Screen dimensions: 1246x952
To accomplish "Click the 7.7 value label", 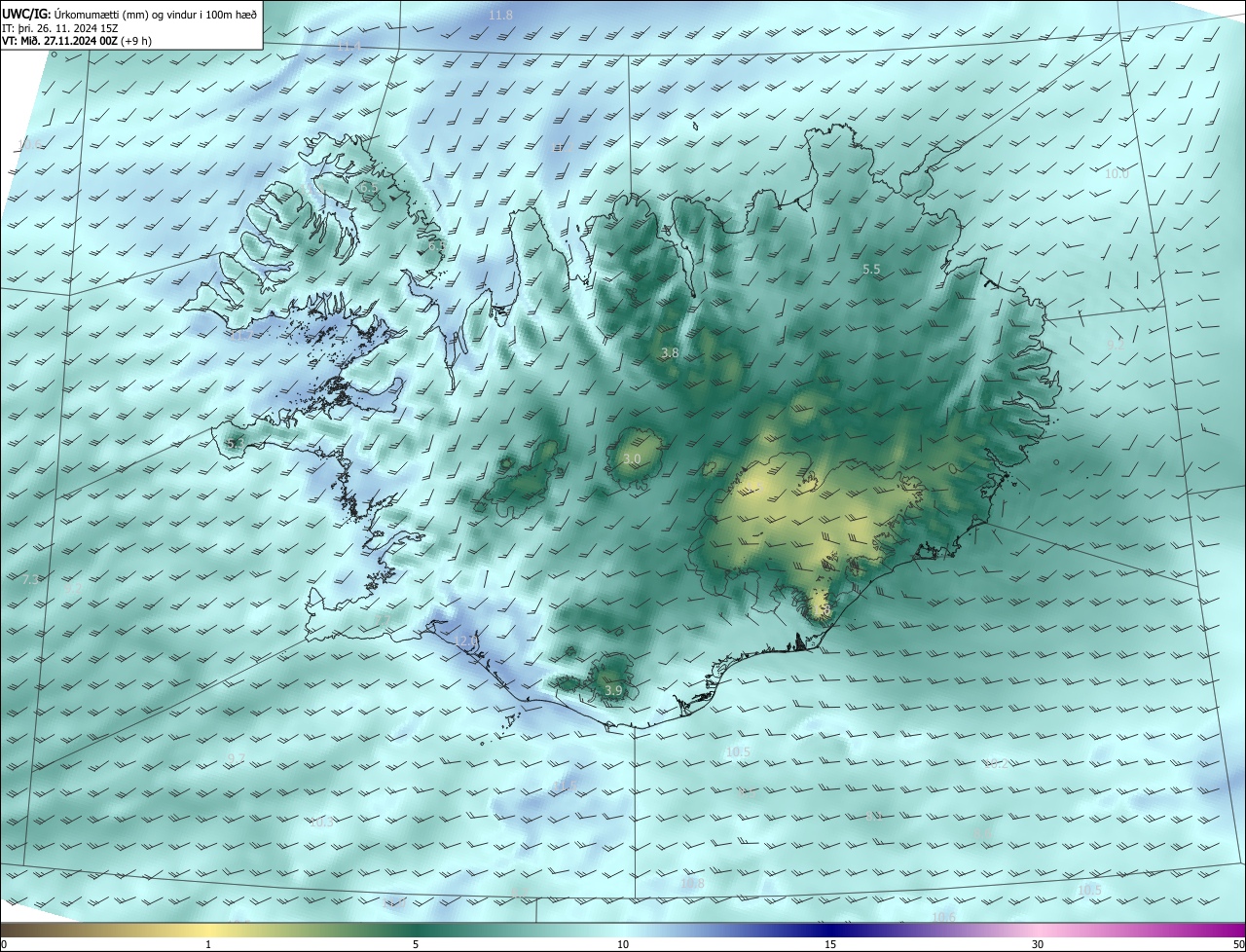I will 383,620.
